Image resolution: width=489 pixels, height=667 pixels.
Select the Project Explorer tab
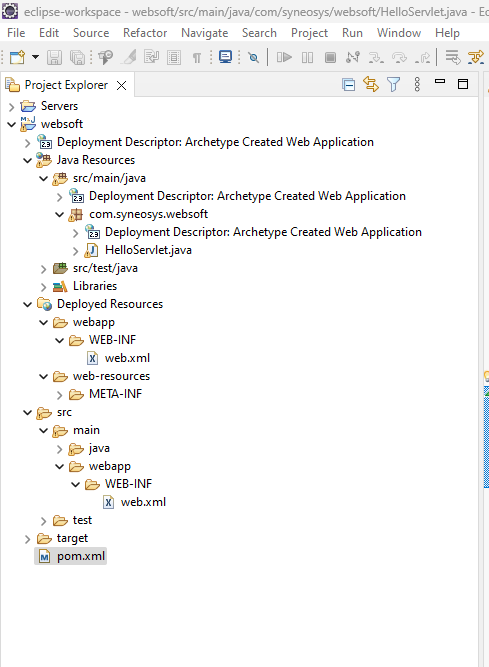(x=66, y=85)
